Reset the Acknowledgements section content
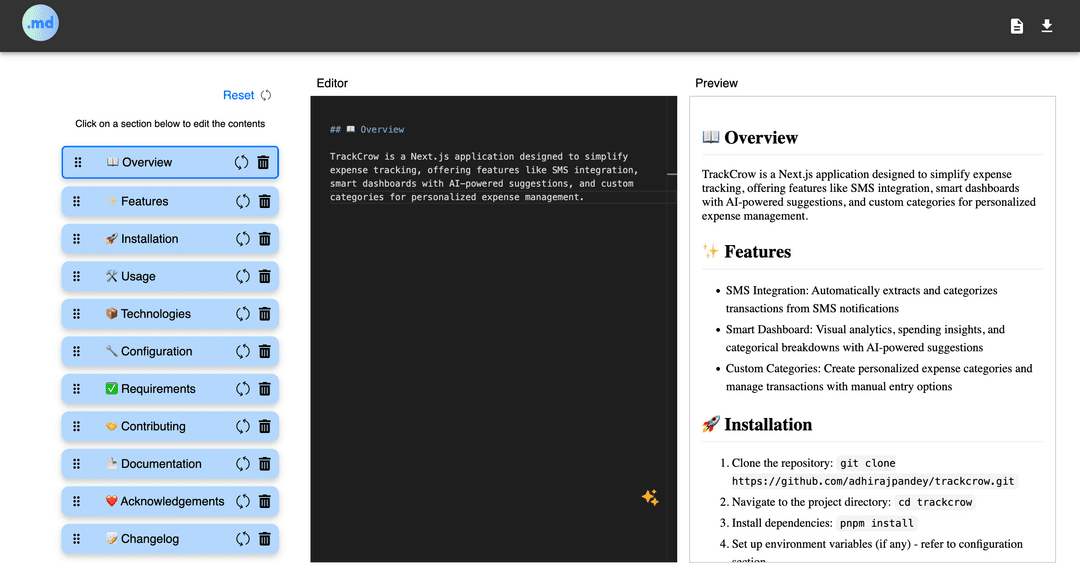Screen dimensions: 1080x584 click(x=242, y=501)
